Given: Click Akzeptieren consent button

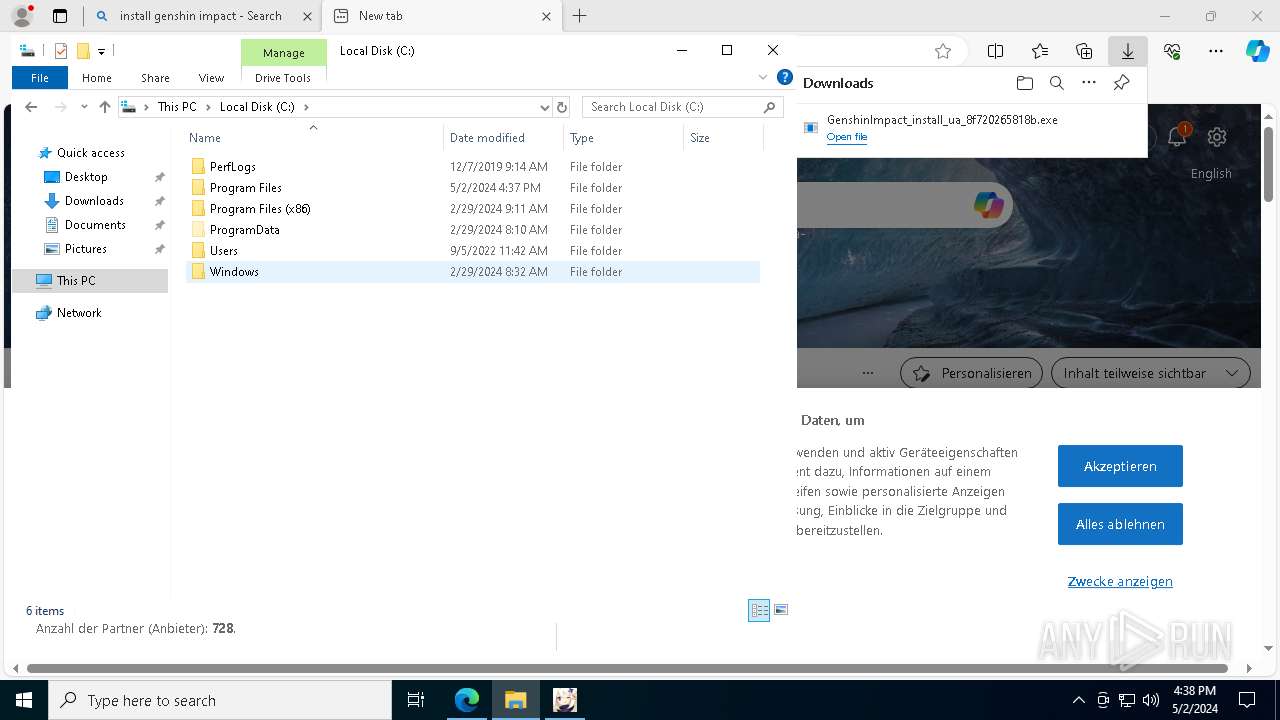Looking at the screenshot, I should pyautogui.click(x=1120, y=466).
